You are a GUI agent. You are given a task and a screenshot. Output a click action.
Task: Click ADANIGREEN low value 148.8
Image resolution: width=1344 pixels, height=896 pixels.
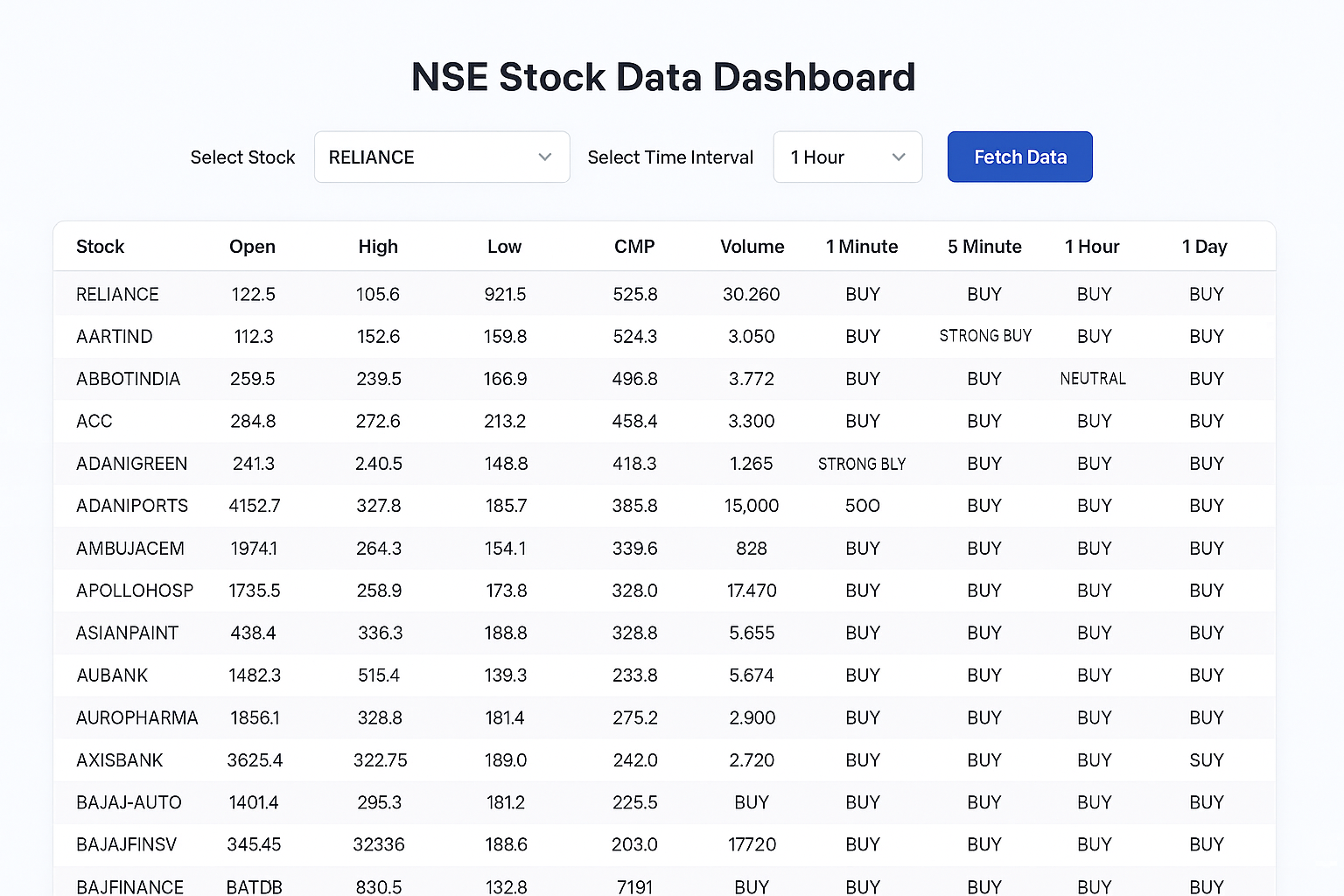[506, 464]
